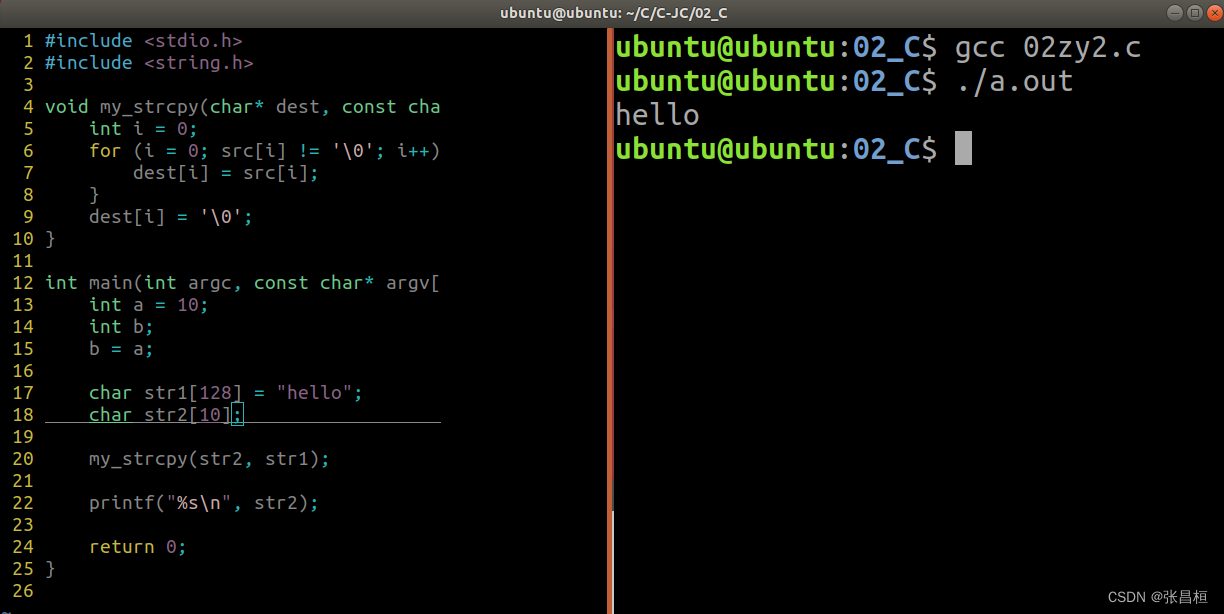
Task: Click the window title ubuntu@ubuntu: ~/C/C-JC/02_C
Action: point(612,12)
